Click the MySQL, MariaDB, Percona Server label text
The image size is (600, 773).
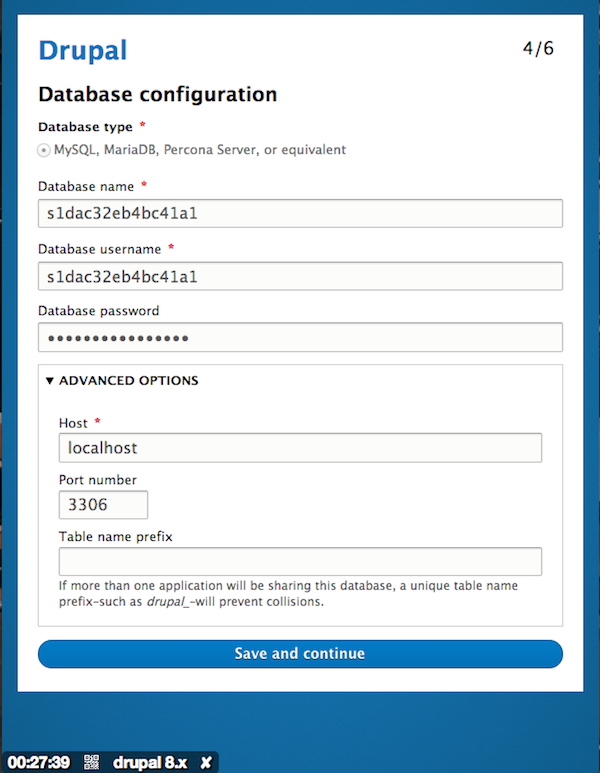200,150
